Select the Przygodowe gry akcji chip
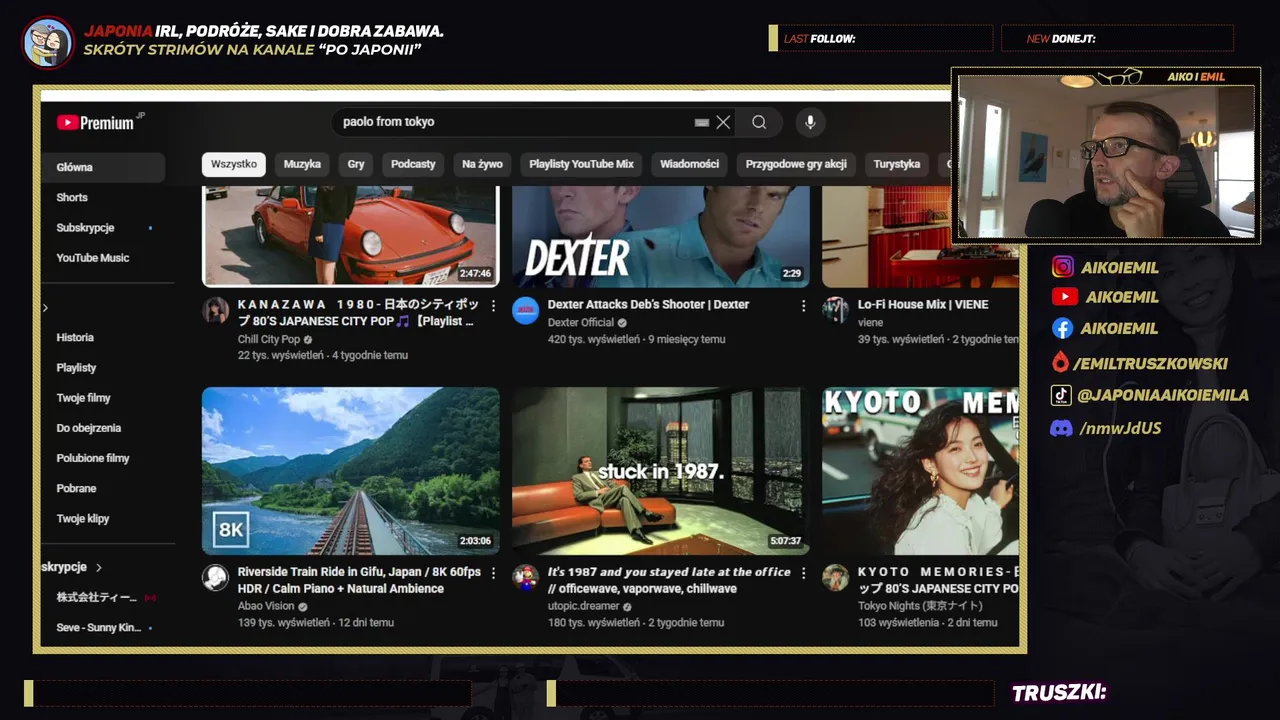 click(x=796, y=164)
